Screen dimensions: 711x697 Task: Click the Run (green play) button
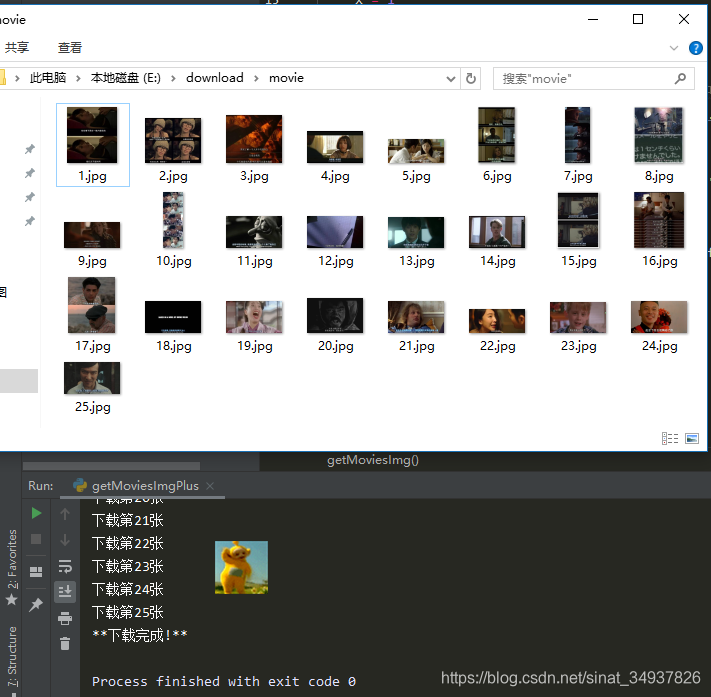pyautogui.click(x=36, y=513)
